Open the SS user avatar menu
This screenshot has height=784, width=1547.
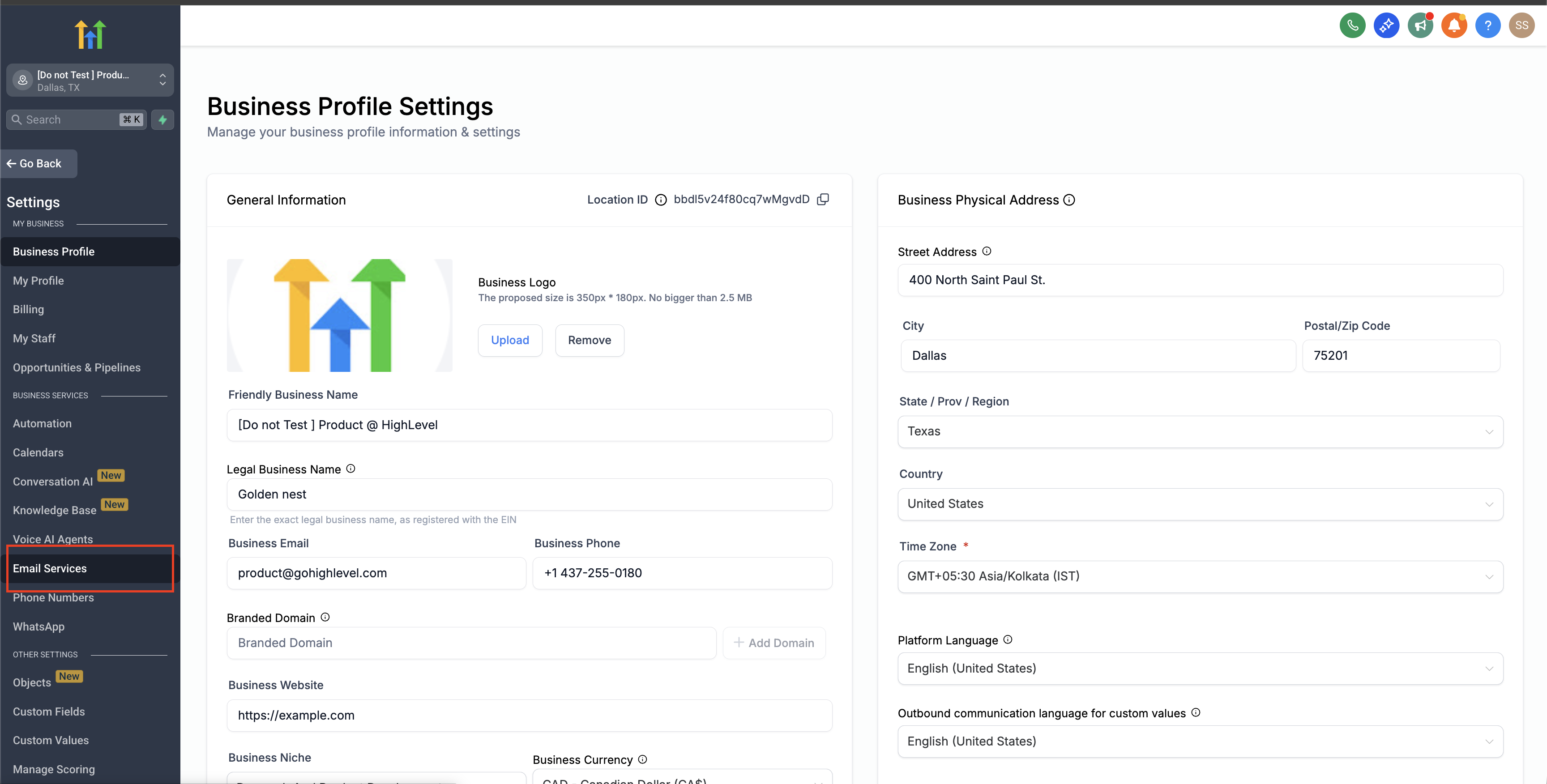[x=1521, y=25]
